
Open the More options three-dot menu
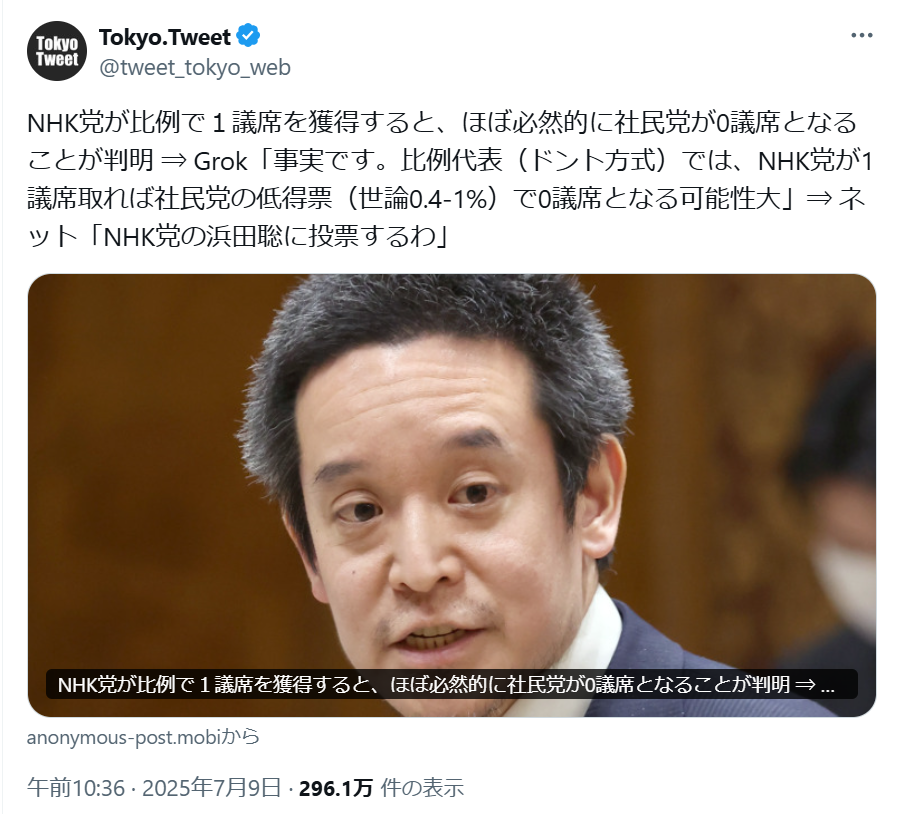[861, 36]
